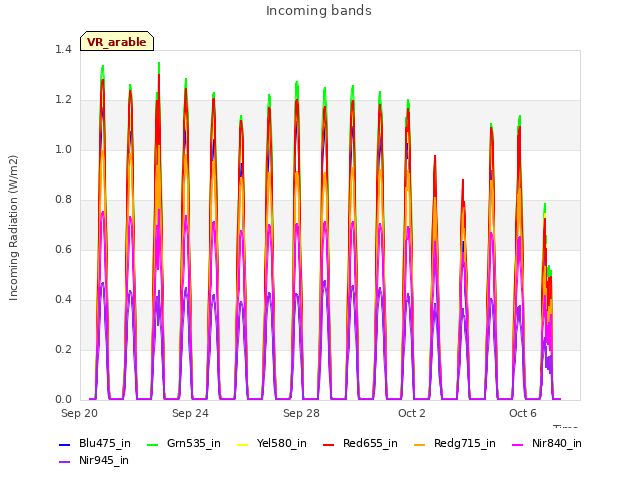Click the Sep 24 x-axis tick label
Screen dimensions: 640x480
point(190,413)
